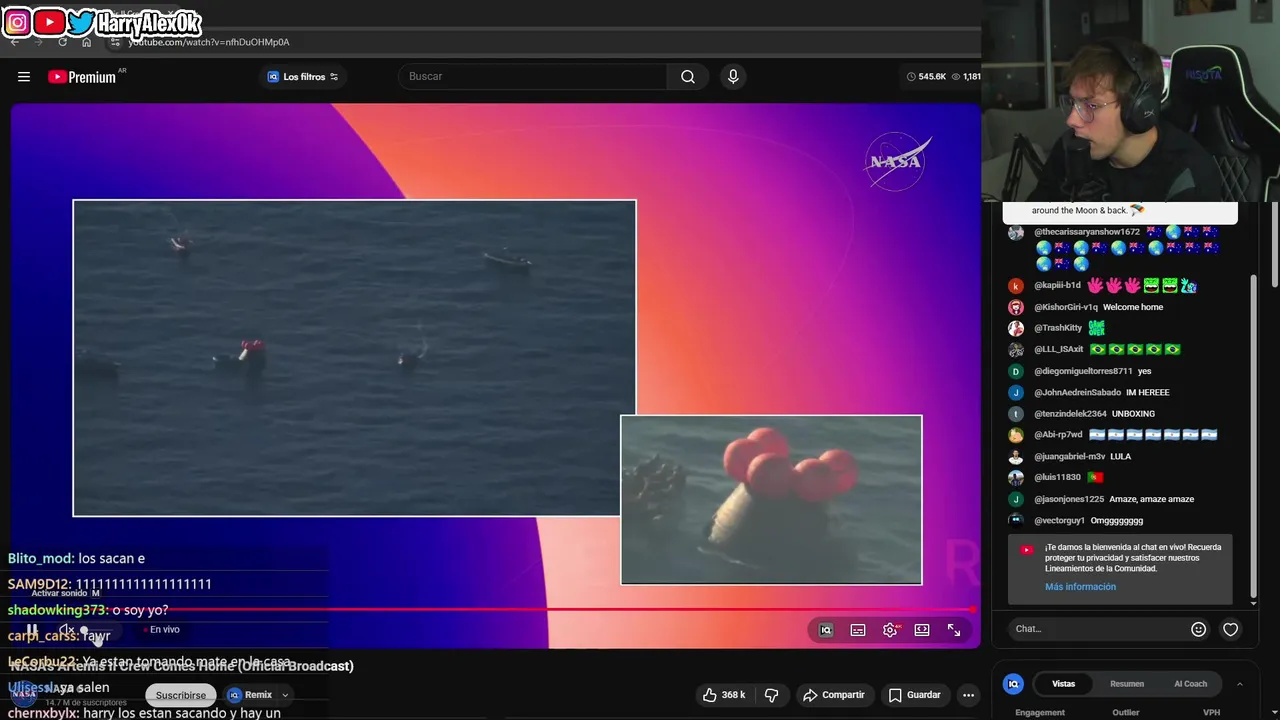Click the views count eye stat in header
The image size is (1280, 720).
pyautogui.click(x=966, y=77)
